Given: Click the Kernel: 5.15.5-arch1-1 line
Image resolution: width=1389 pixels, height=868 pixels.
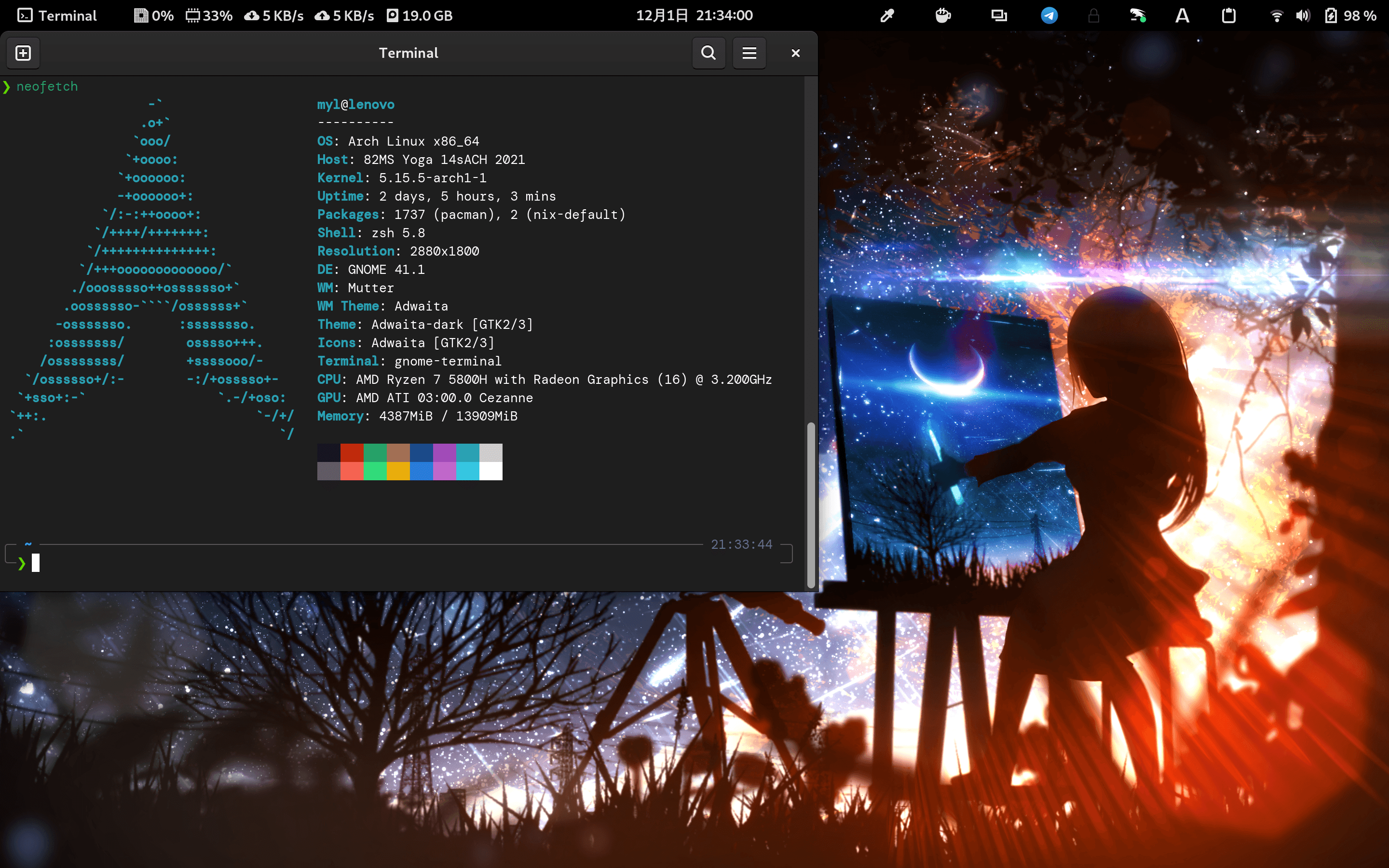Looking at the screenshot, I should point(402,178).
